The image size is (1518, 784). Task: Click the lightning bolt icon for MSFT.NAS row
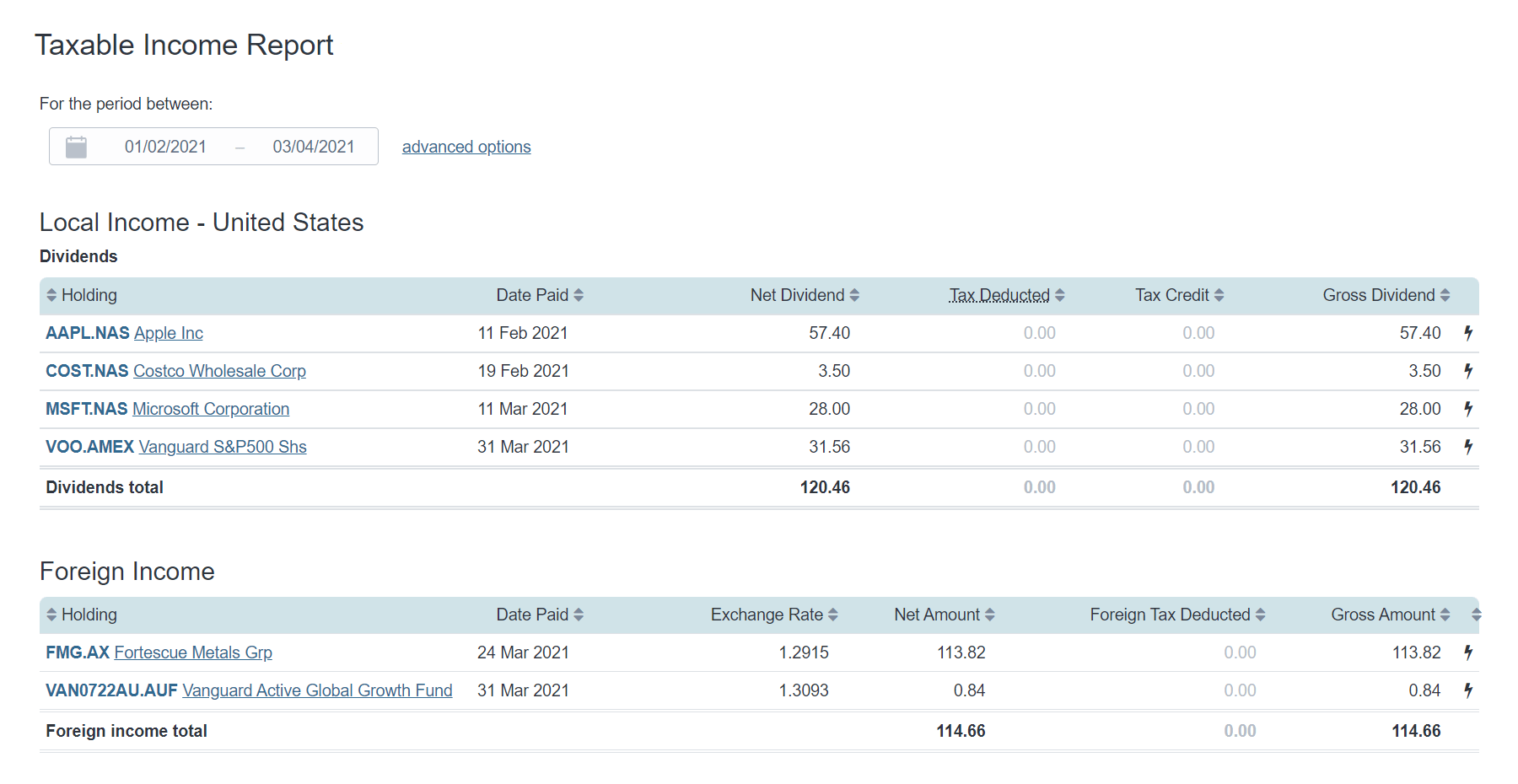(x=1468, y=409)
